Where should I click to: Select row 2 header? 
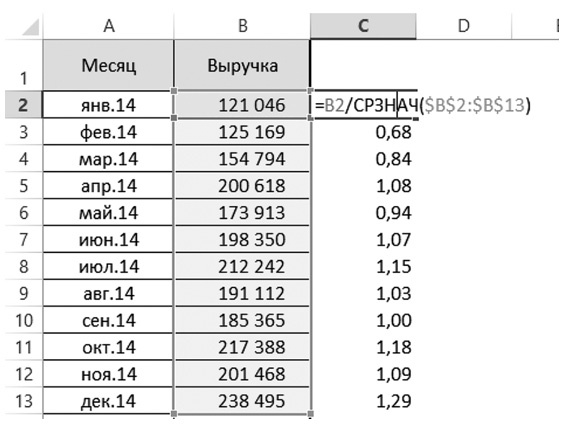[x=24, y=105]
